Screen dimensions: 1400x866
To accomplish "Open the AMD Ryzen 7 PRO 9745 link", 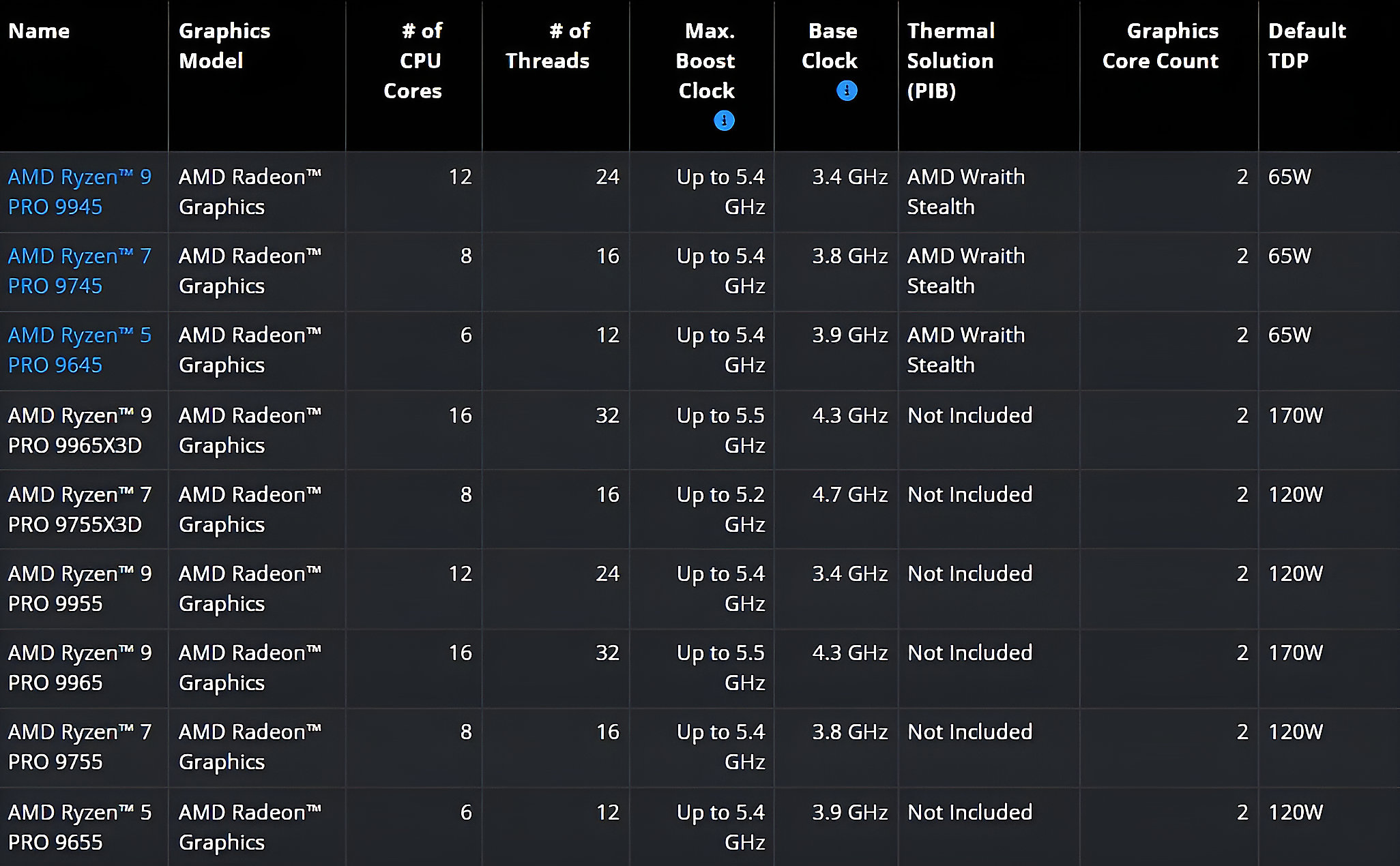I will 80,271.
